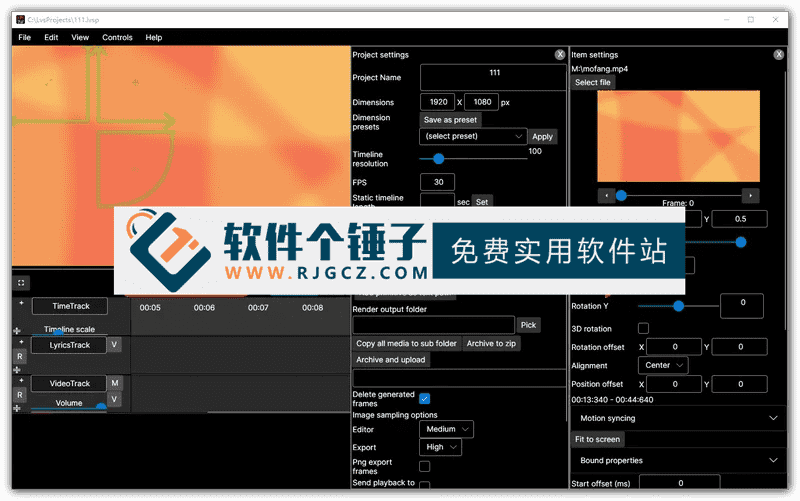Image resolution: width=800 pixels, height=501 pixels.
Task: Step to previous frame in item preview
Action: click(606, 195)
